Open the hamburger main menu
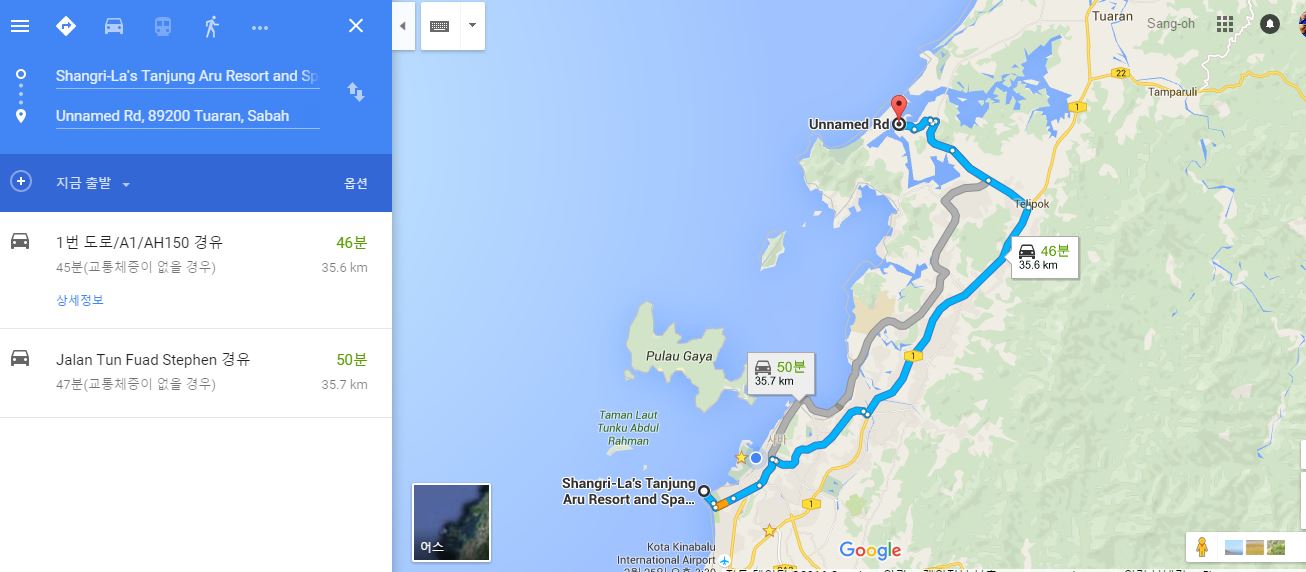The image size is (1306, 572). click(x=20, y=26)
